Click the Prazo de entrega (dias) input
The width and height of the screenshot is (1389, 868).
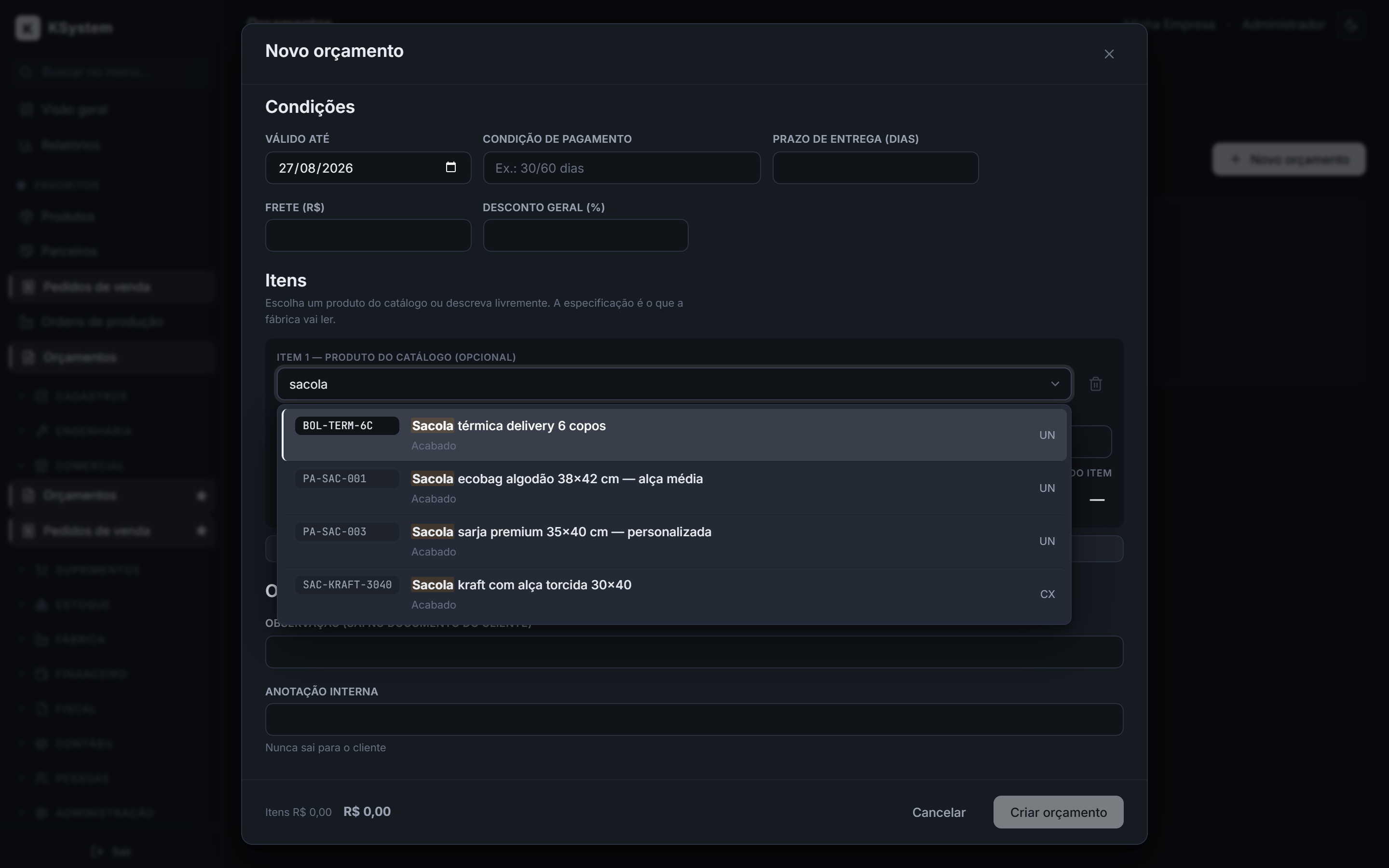coord(875,168)
